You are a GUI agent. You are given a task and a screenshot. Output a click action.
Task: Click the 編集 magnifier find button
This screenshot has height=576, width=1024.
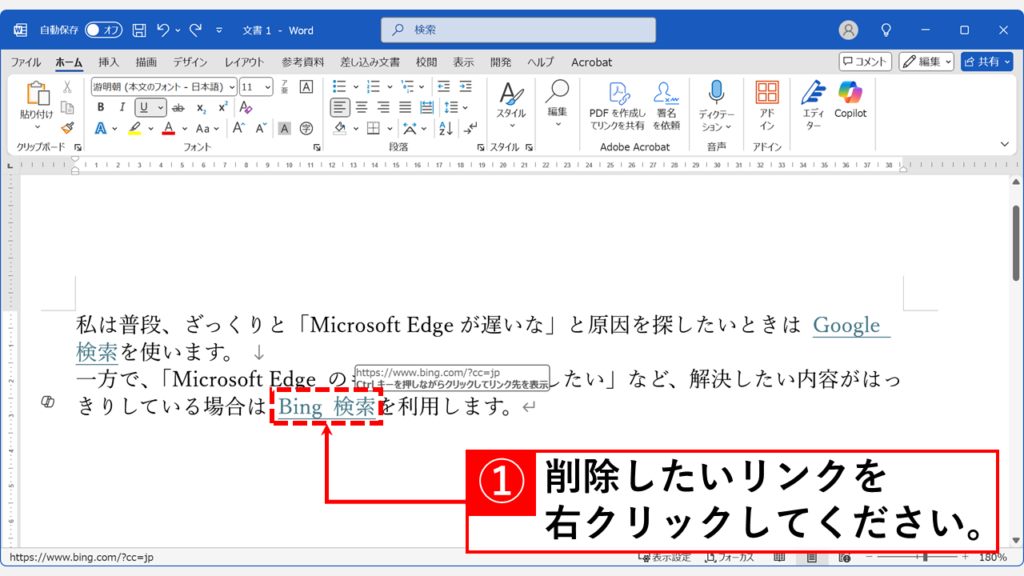(557, 103)
